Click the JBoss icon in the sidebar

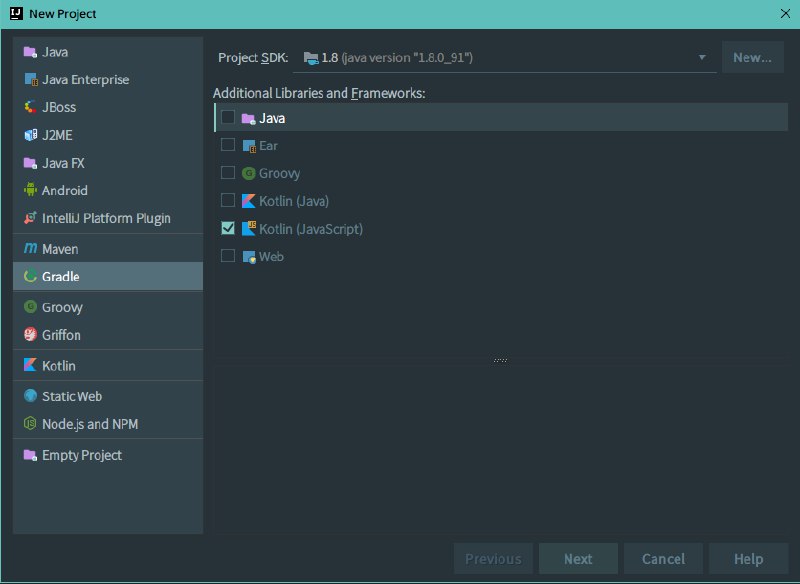pyautogui.click(x=30, y=107)
